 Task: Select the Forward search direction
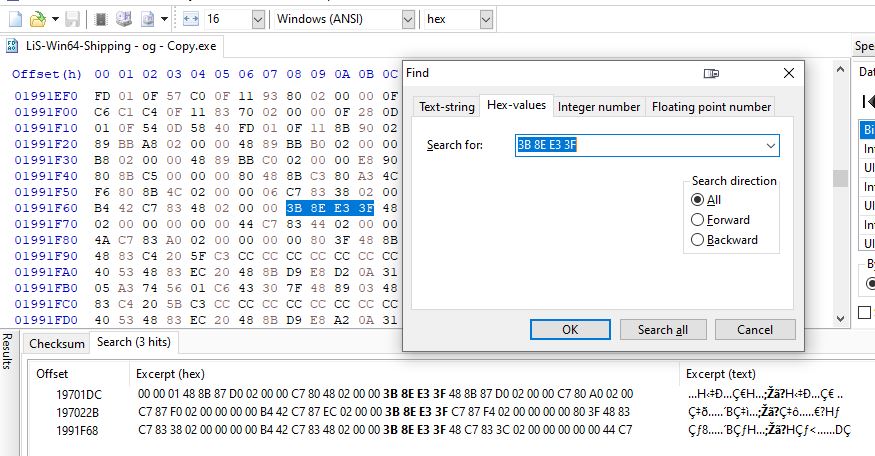tap(698, 220)
